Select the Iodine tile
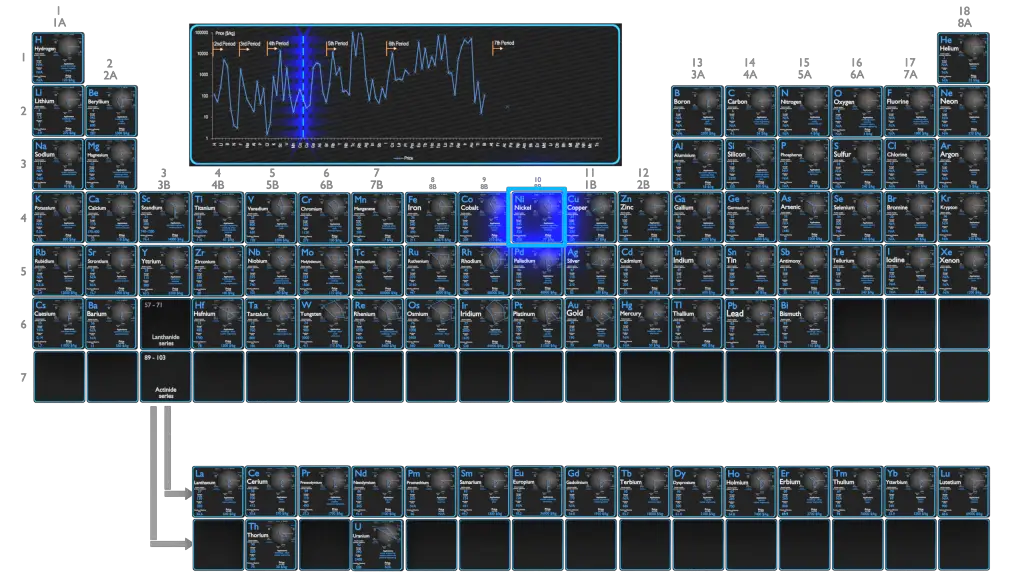The height and width of the screenshot is (576, 1024). [910, 270]
